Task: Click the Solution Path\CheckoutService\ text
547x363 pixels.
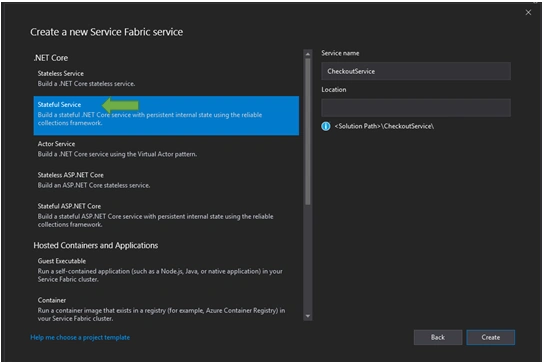Action: tap(384, 126)
